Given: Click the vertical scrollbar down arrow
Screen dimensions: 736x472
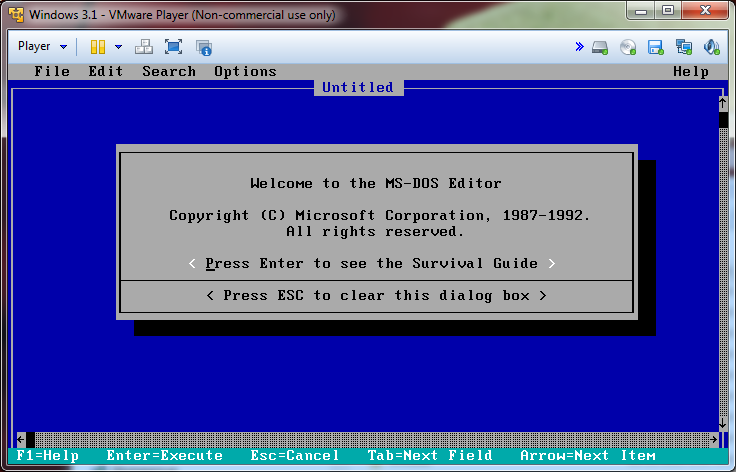Looking at the screenshot, I should (721, 424).
